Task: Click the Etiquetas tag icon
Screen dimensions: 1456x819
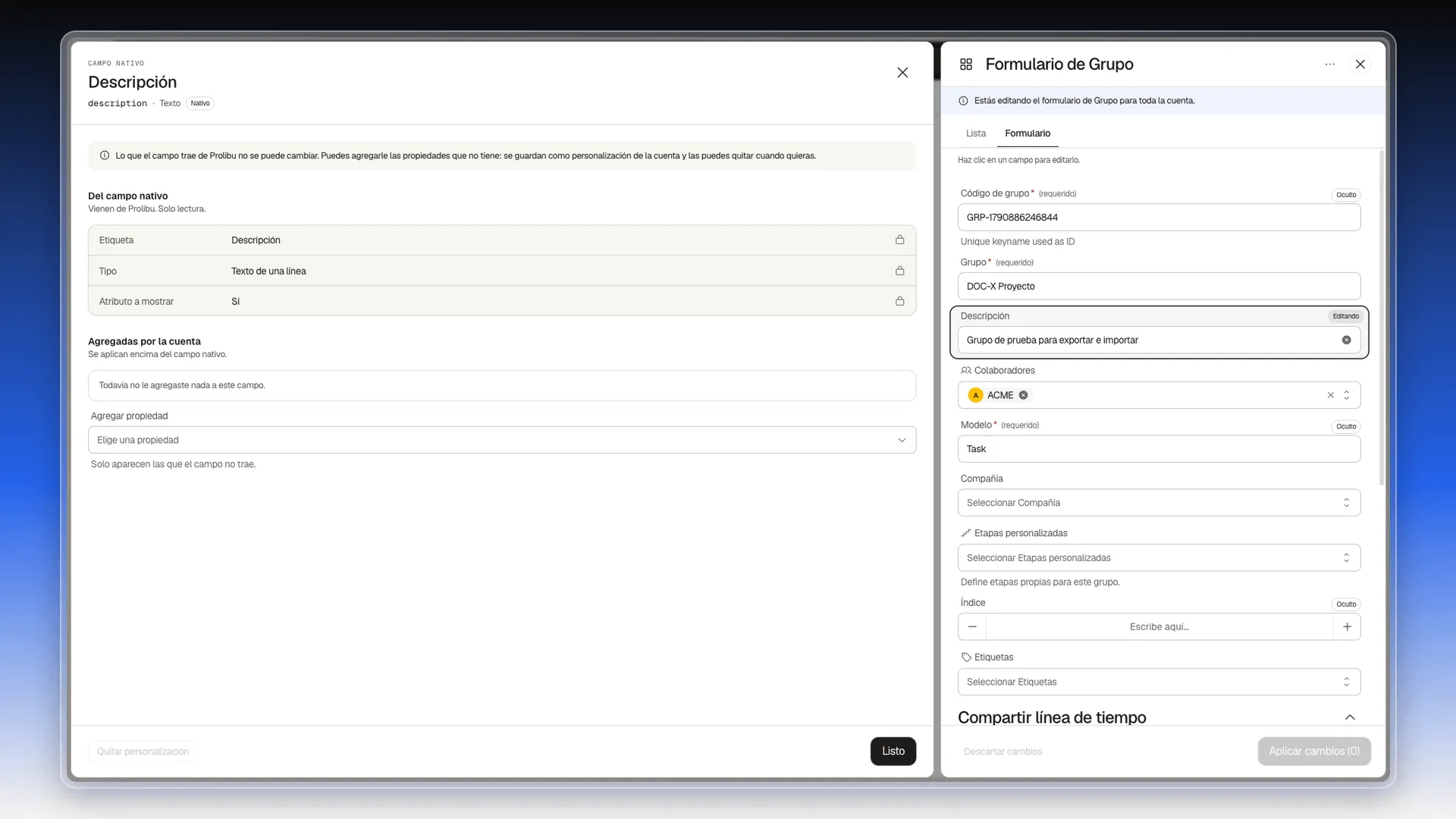Action: [966, 657]
